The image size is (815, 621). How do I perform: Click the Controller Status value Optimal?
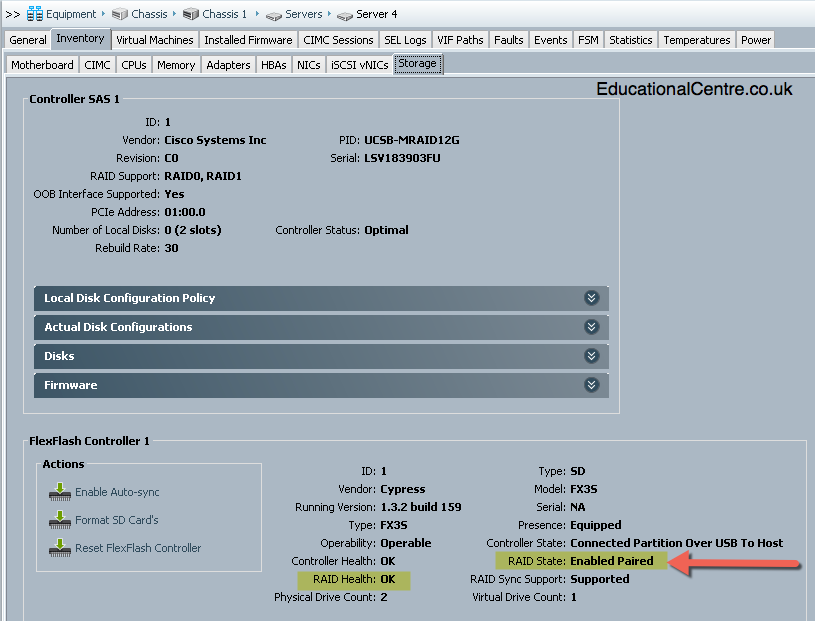[x=386, y=230]
